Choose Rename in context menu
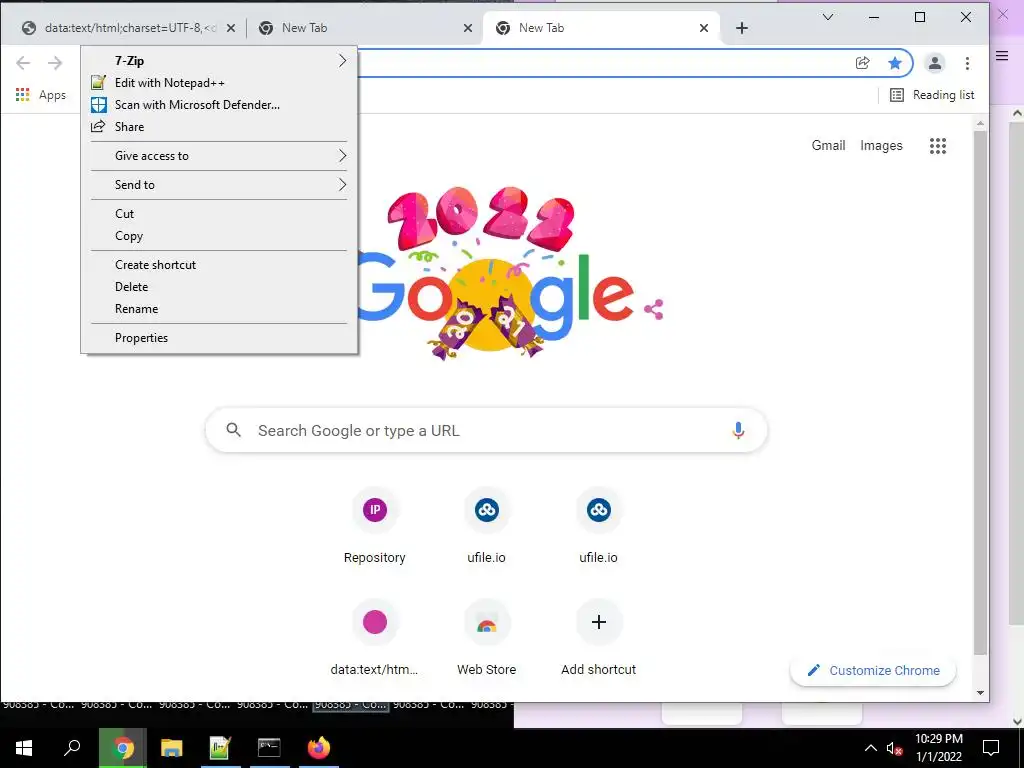The height and width of the screenshot is (768, 1024). pyautogui.click(x=219, y=309)
